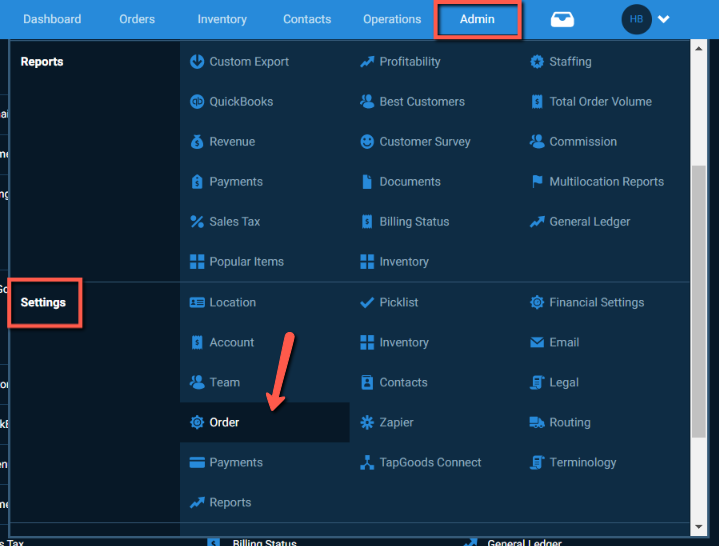This screenshot has height=546, width=719.
Task: Click the Profitability trend icon
Action: (x=367, y=61)
